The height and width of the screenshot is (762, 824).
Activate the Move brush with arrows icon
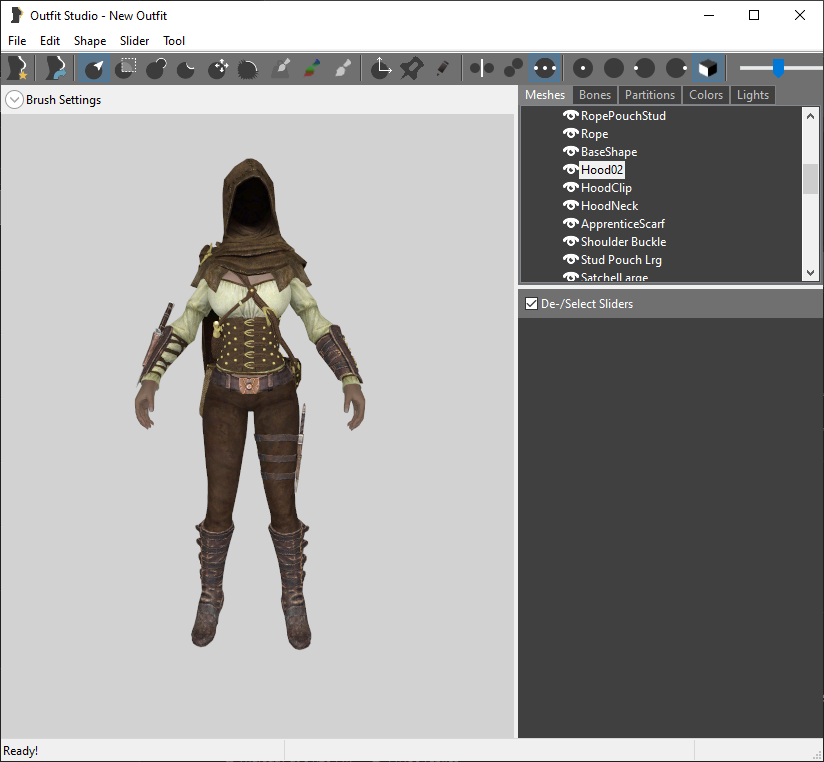click(x=217, y=68)
